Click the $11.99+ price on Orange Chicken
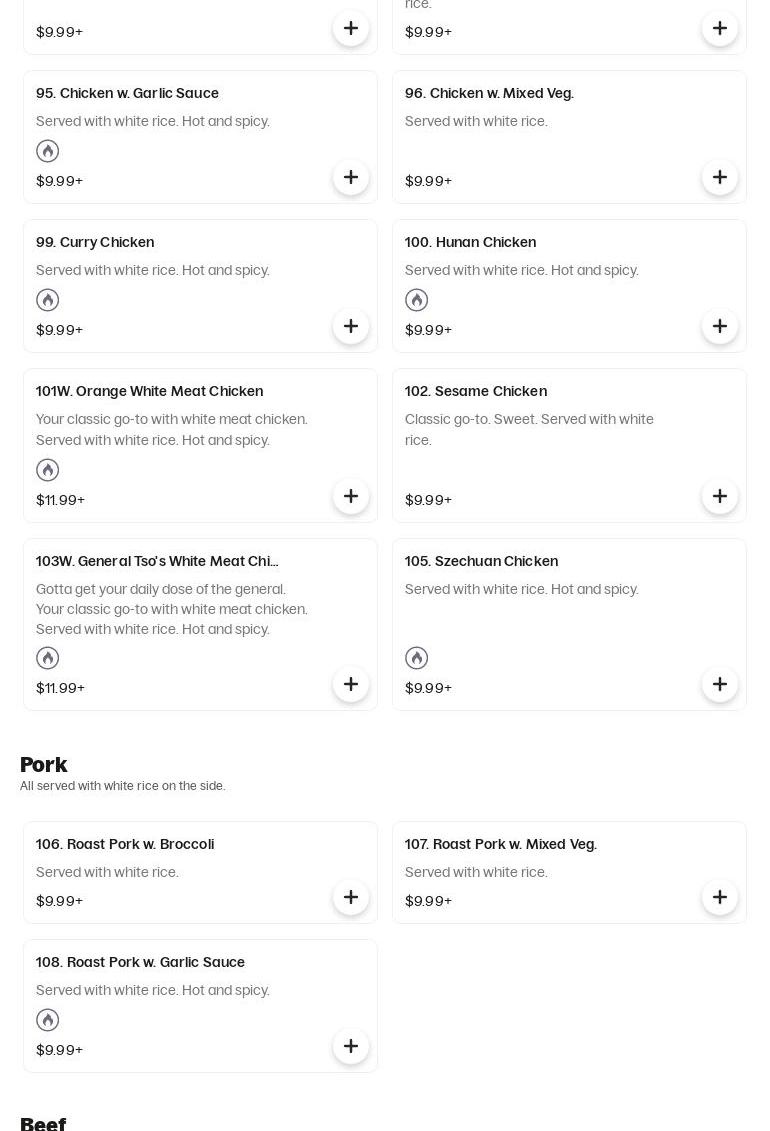Screen dimensions: 770x1131 point(61,500)
